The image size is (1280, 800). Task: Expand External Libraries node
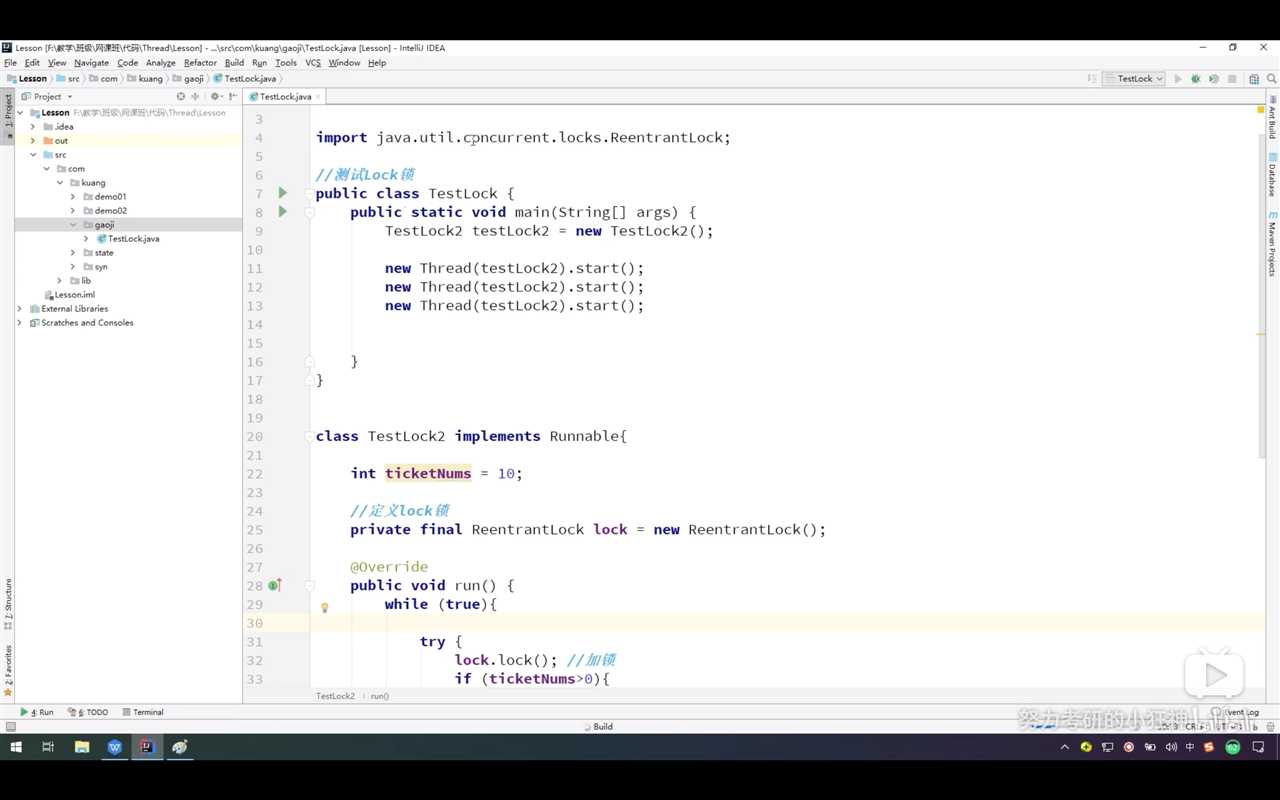pos(20,309)
